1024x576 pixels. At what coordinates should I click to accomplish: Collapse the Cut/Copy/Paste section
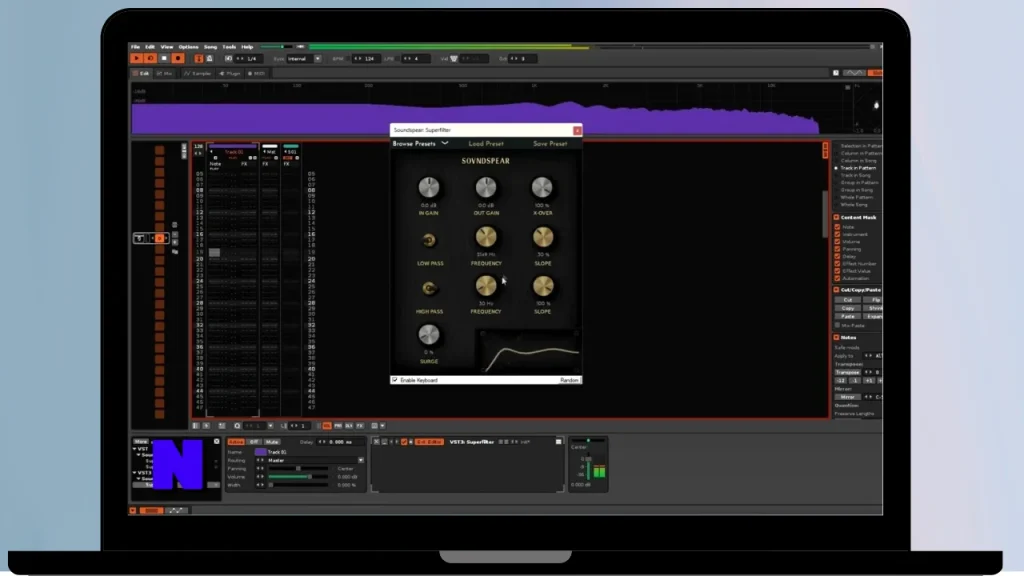[x=837, y=290]
